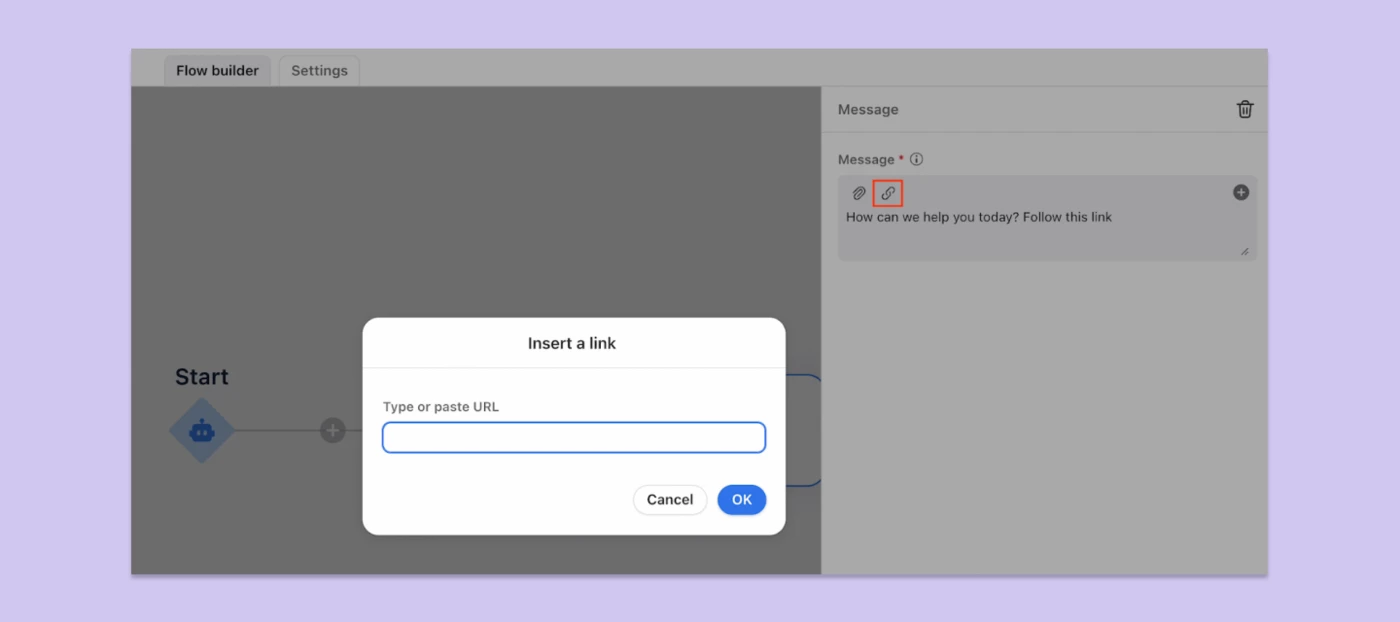The height and width of the screenshot is (622, 1400).
Task: Delete the message using trash icon
Action: coord(1245,109)
